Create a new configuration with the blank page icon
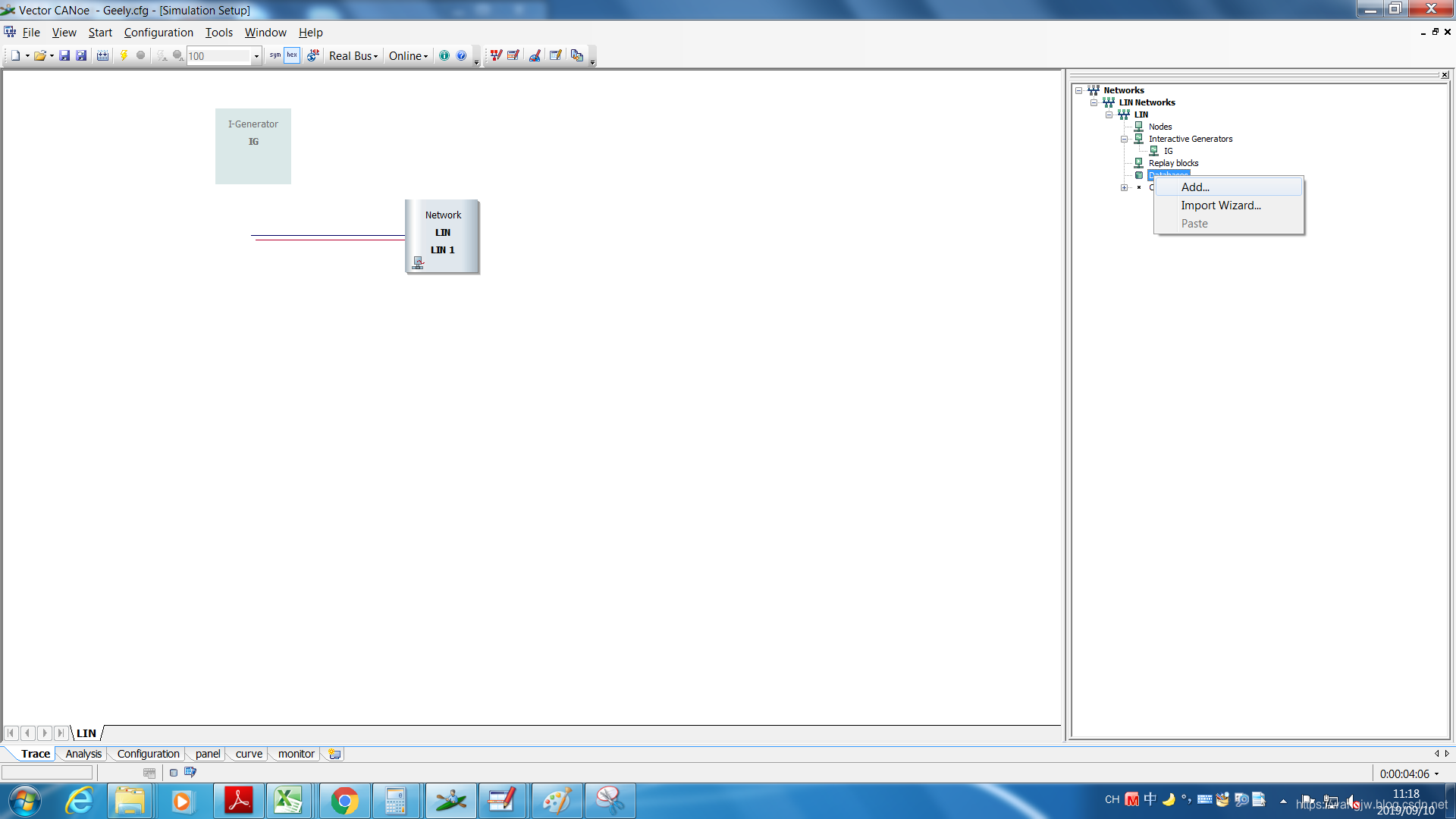 click(x=14, y=55)
